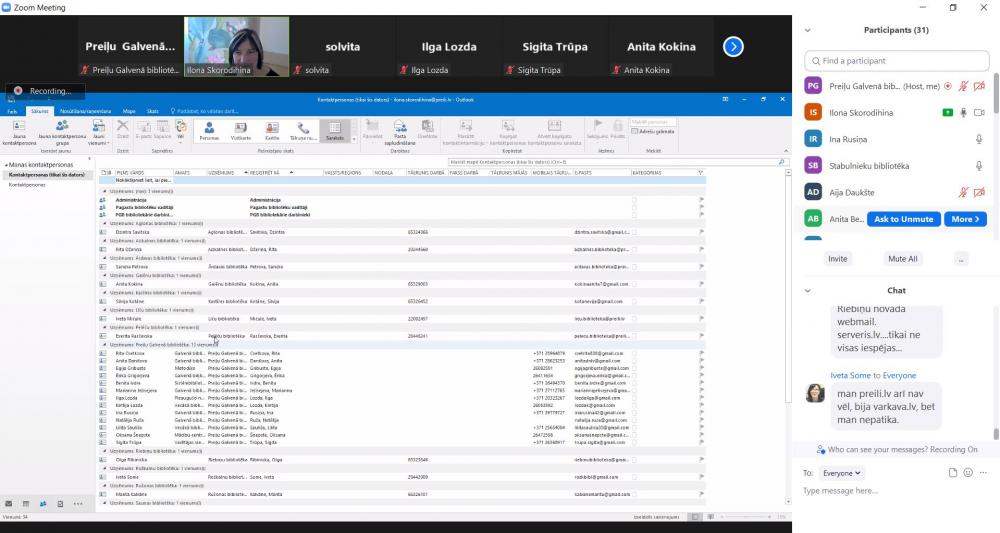The width and height of the screenshot is (1000, 533).
Task: Select the business card view icon
Action: coord(240,128)
